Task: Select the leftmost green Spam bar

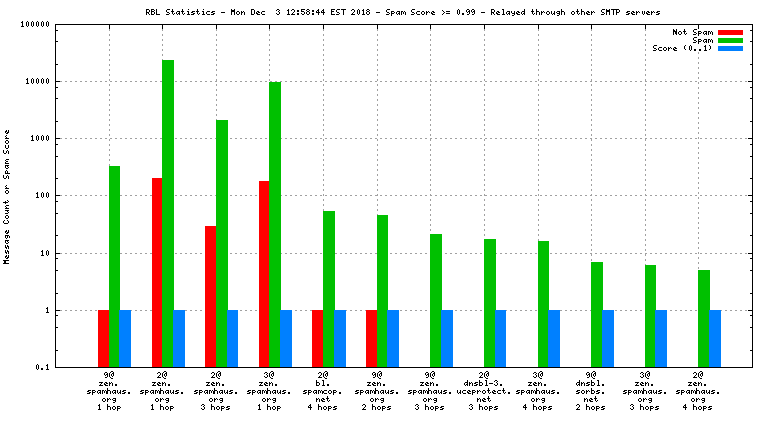Action: click(x=115, y=266)
